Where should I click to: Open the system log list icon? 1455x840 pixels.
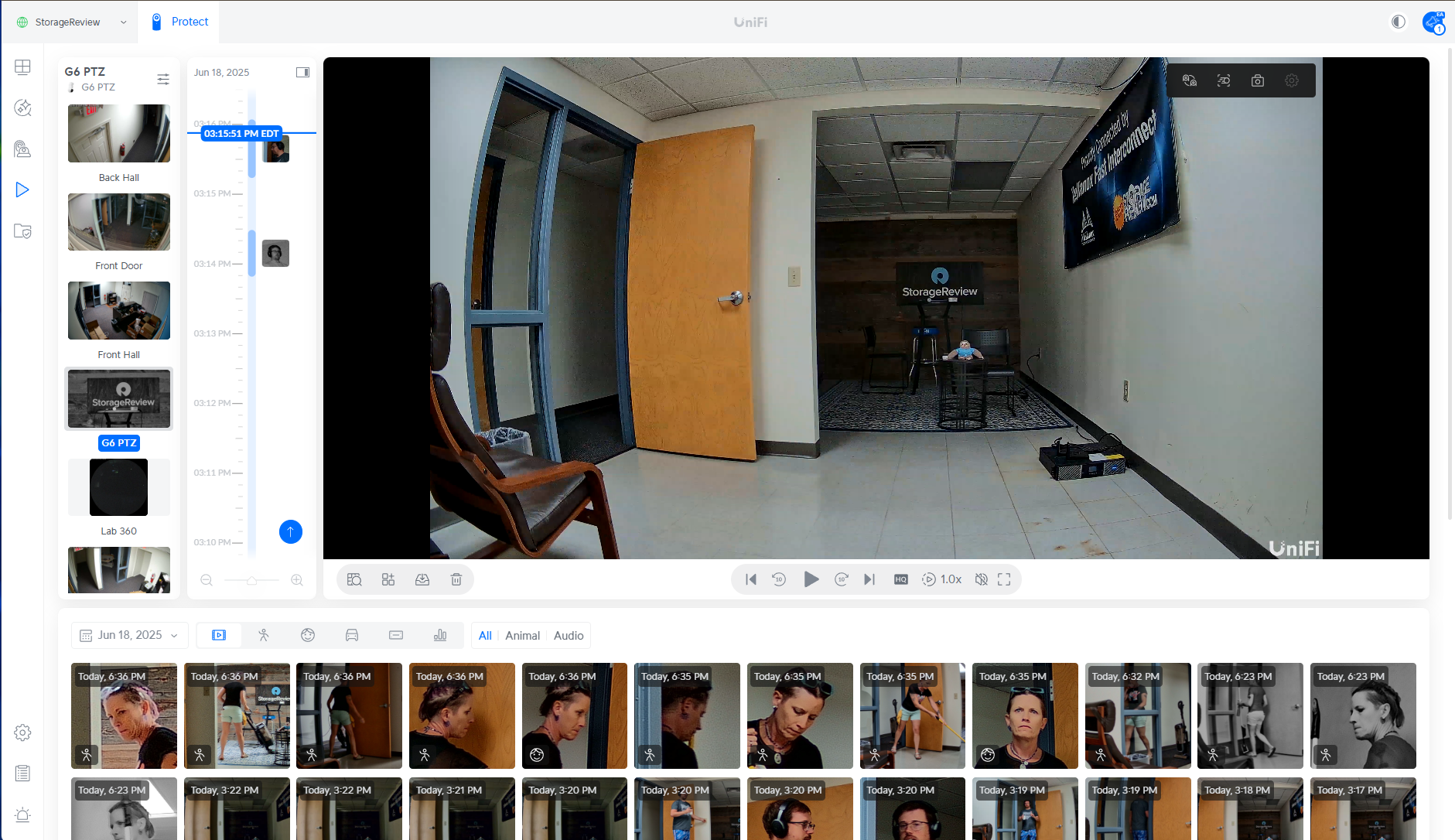pos(22,773)
